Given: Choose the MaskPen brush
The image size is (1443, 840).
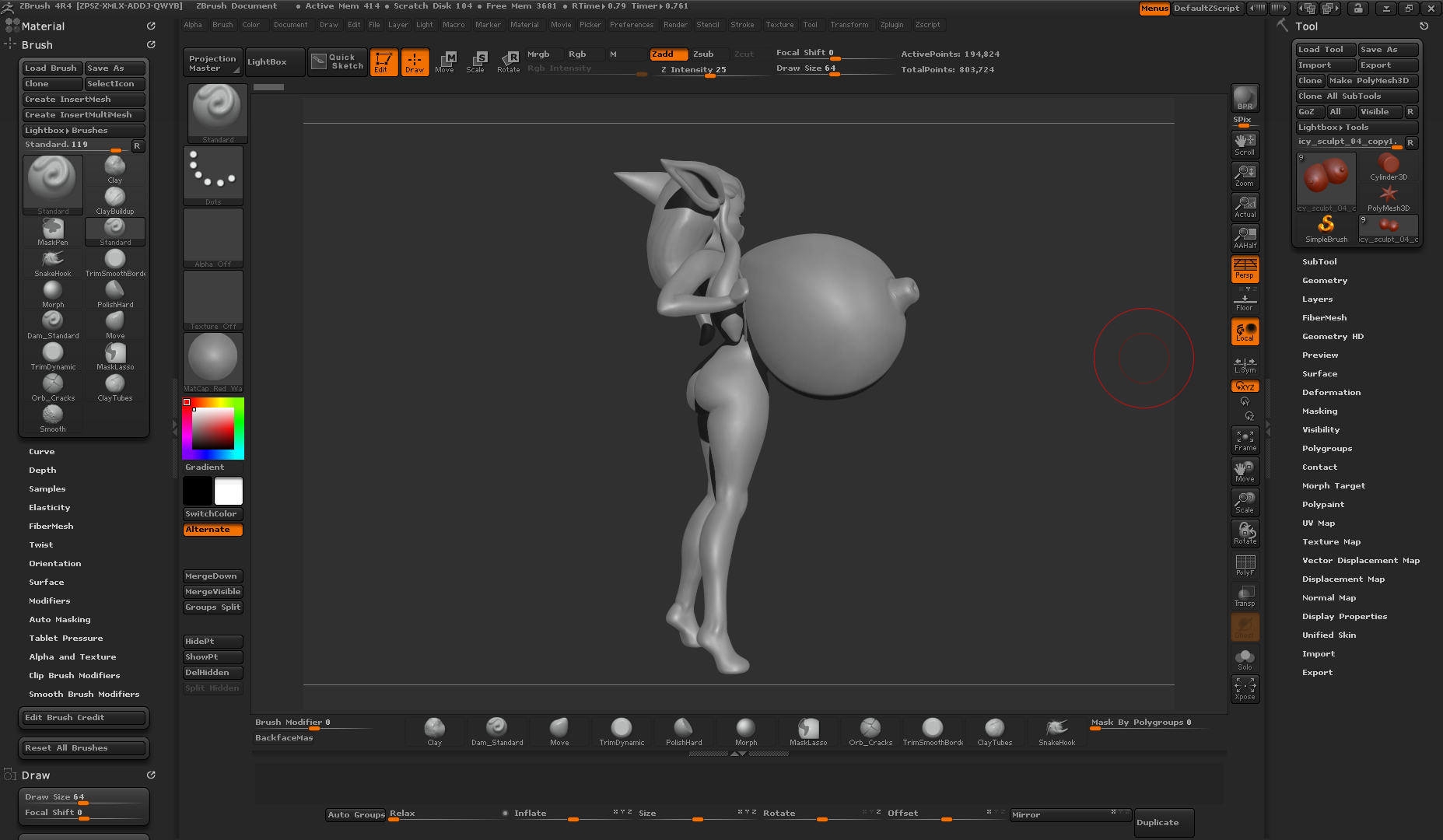Looking at the screenshot, I should pos(53,232).
